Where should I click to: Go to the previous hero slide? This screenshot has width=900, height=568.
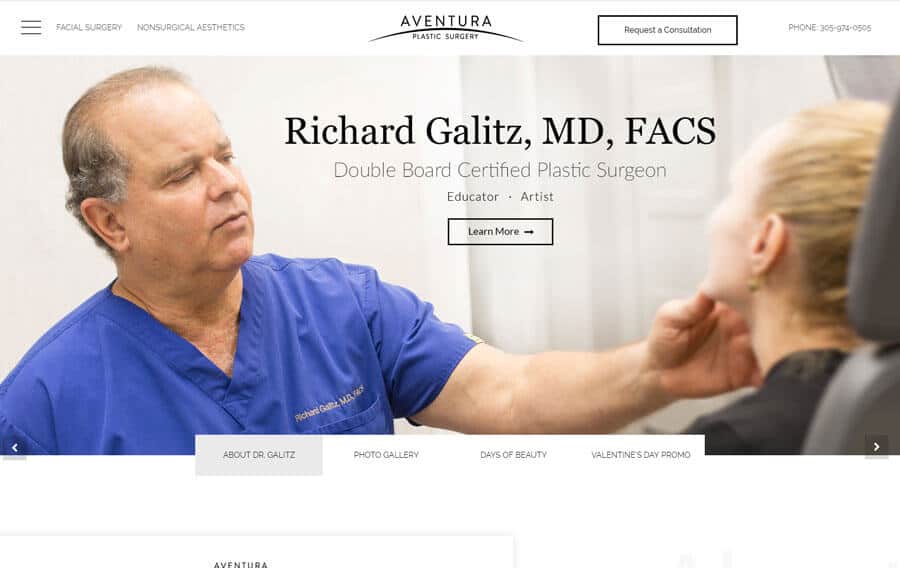pos(14,447)
